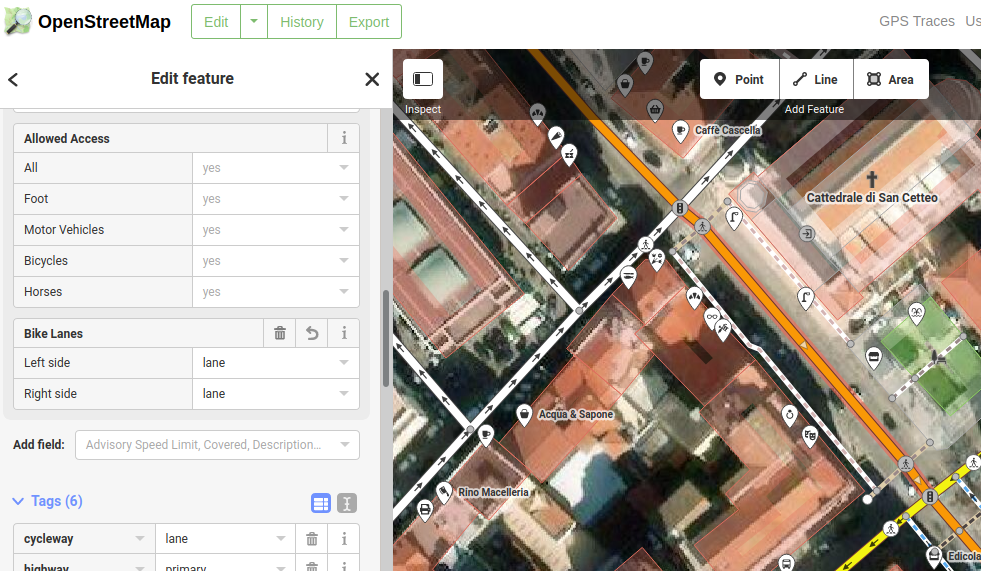This screenshot has width=981, height=571.
Task: Show info for Bike Lanes field
Action: (343, 333)
